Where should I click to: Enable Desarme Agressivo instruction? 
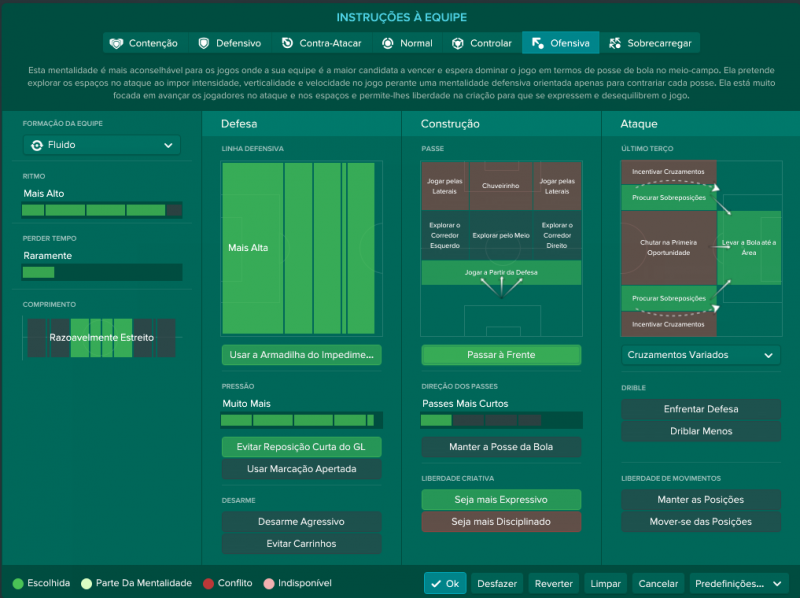pyautogui.click(x=301, y=522)
